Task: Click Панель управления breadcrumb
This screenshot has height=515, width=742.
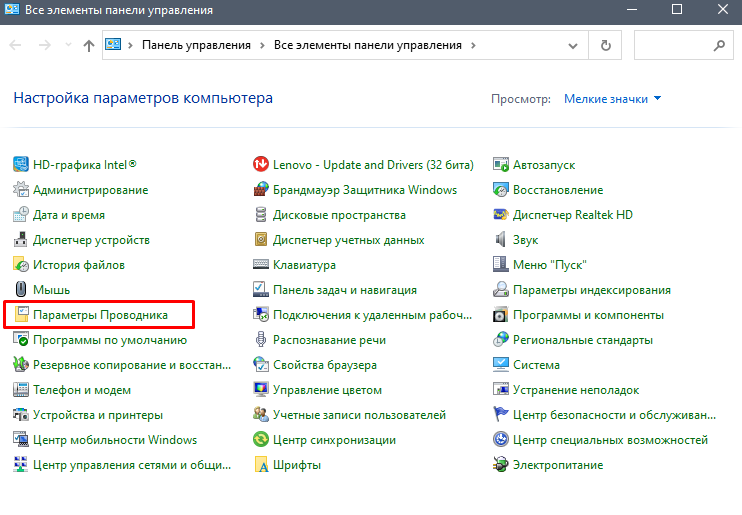Action: [196, 45]
